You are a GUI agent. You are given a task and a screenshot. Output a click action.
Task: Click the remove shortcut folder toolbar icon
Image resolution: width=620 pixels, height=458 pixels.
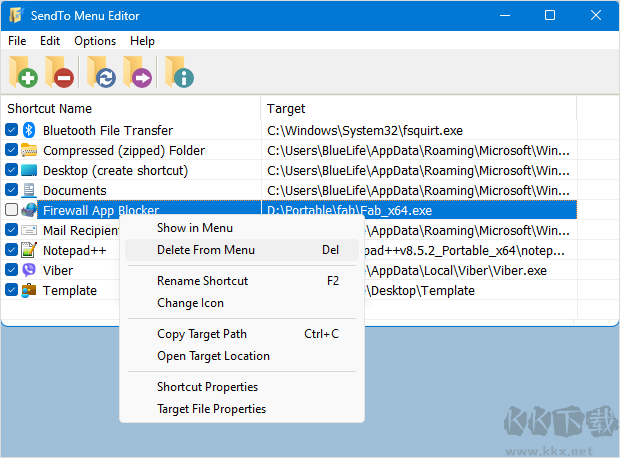(x=60, y=72)
